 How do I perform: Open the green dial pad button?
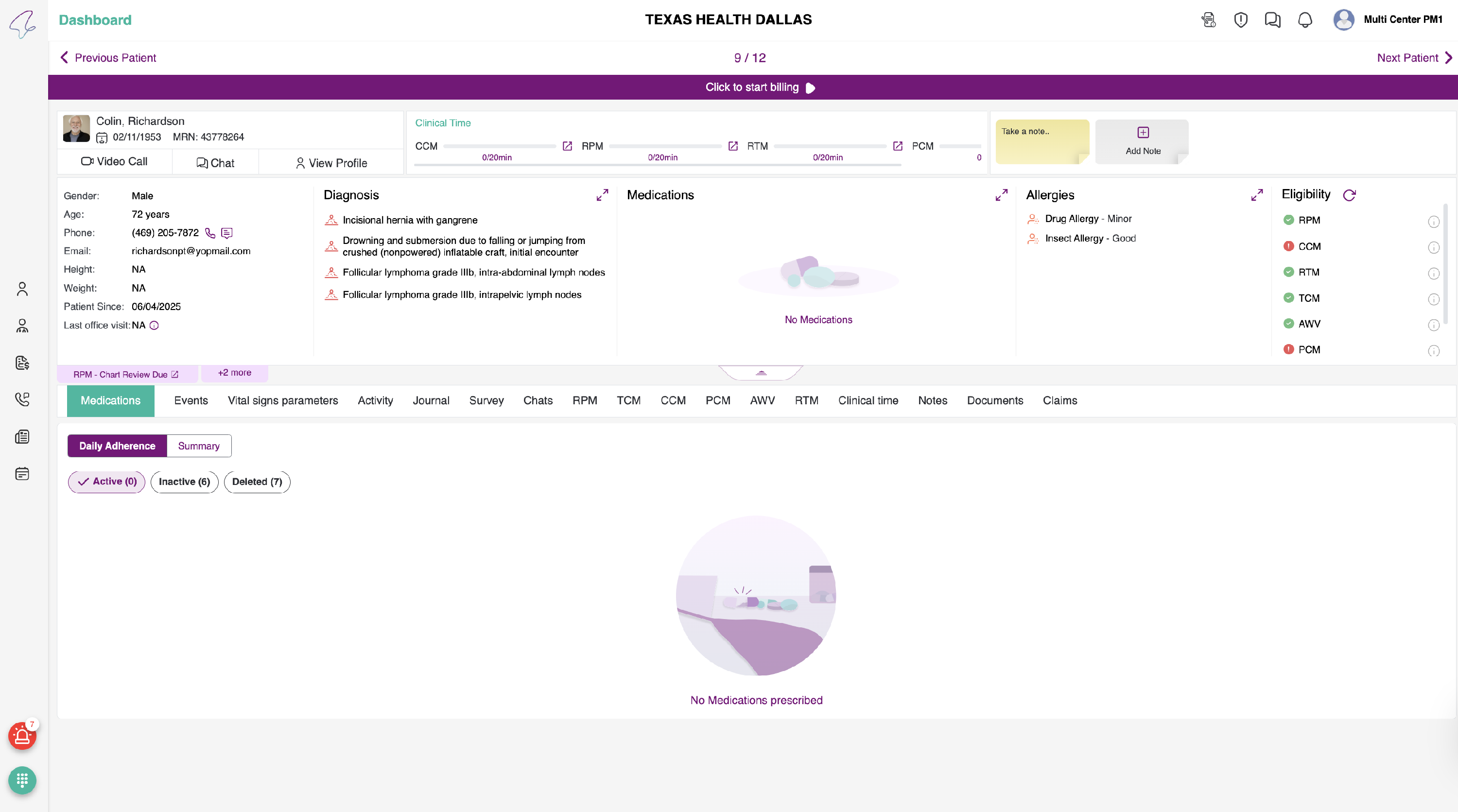point(22,780)
